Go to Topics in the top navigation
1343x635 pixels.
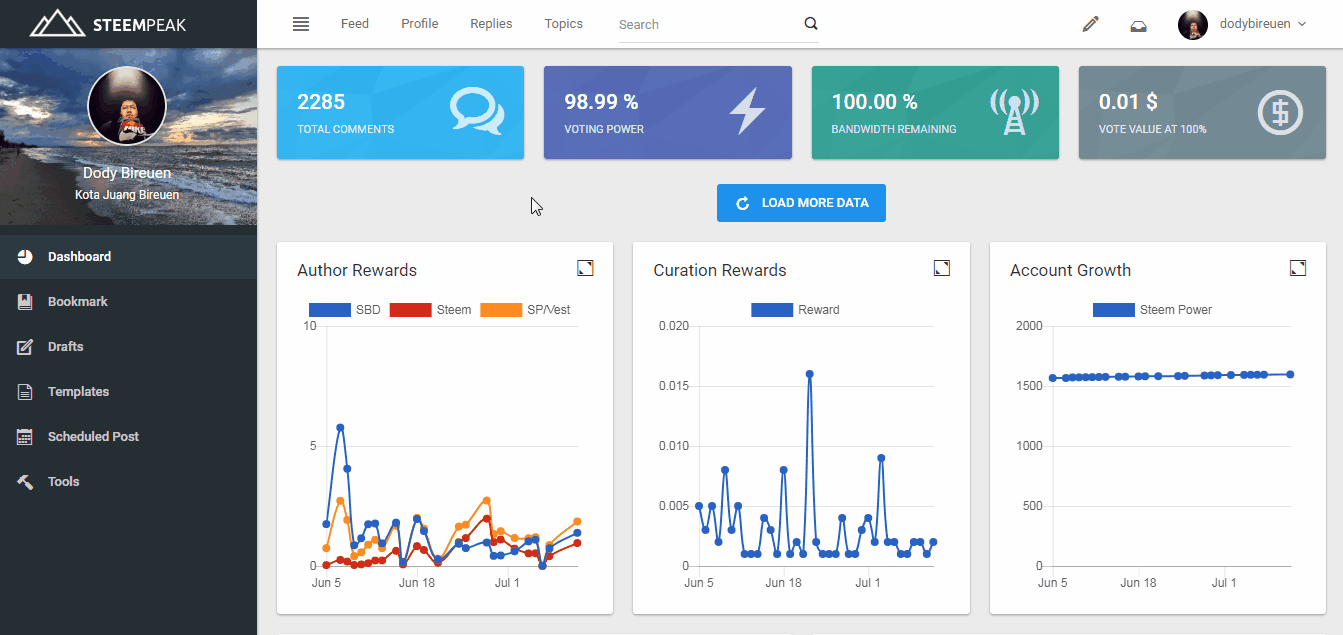564,24
